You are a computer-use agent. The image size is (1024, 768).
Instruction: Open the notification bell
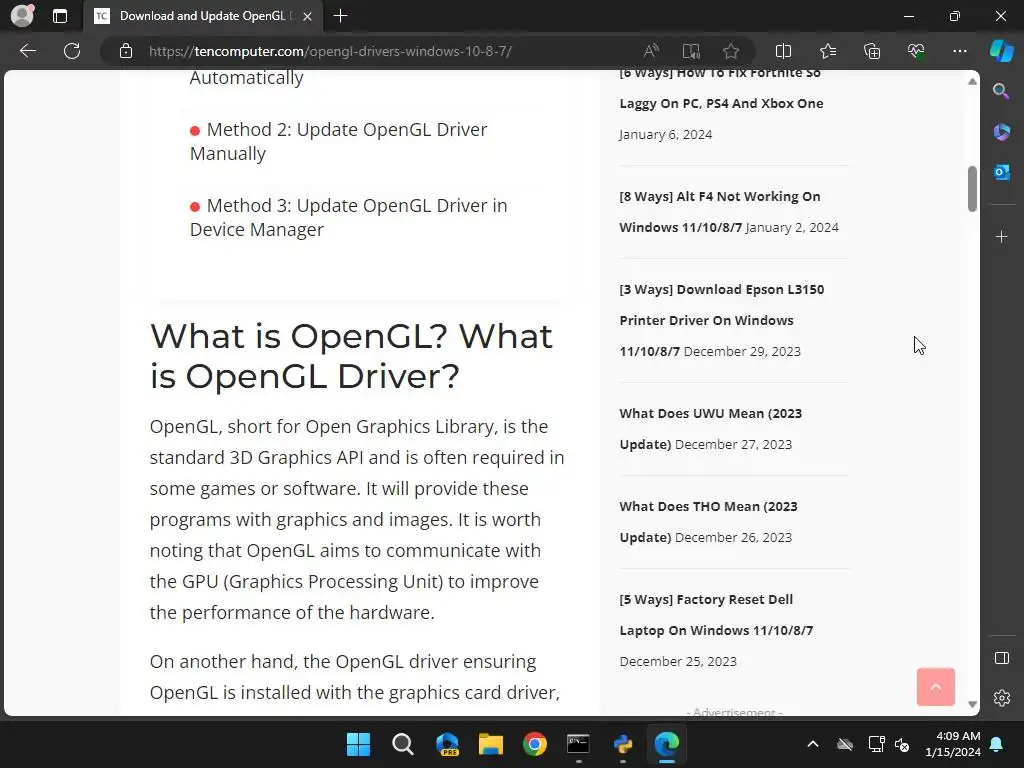click(997, 744)
